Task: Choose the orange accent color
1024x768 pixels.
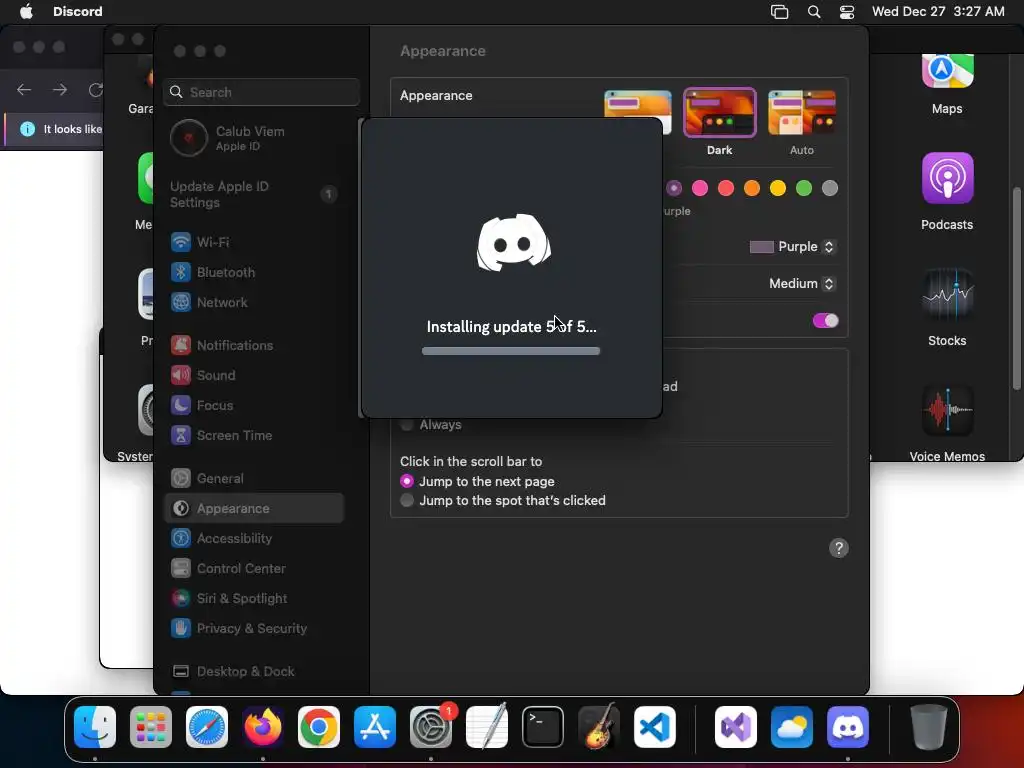Action: (x=752, y=189)
